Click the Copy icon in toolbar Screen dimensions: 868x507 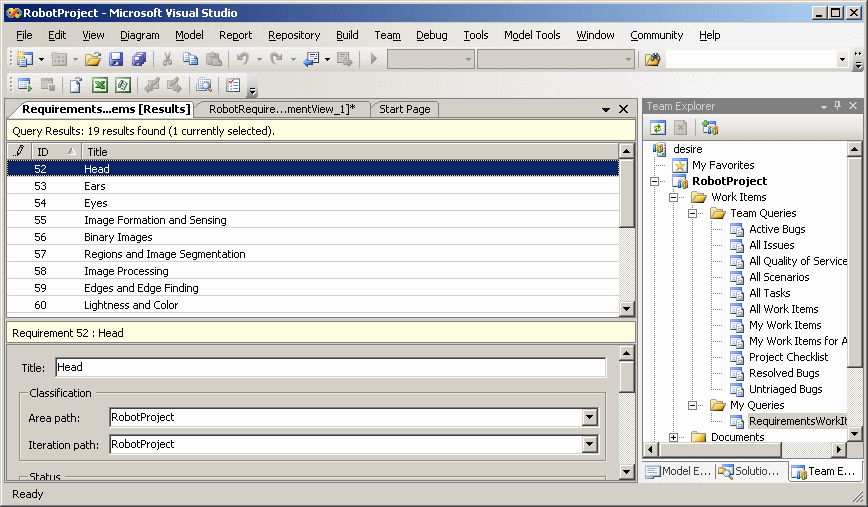coord(190,60)
